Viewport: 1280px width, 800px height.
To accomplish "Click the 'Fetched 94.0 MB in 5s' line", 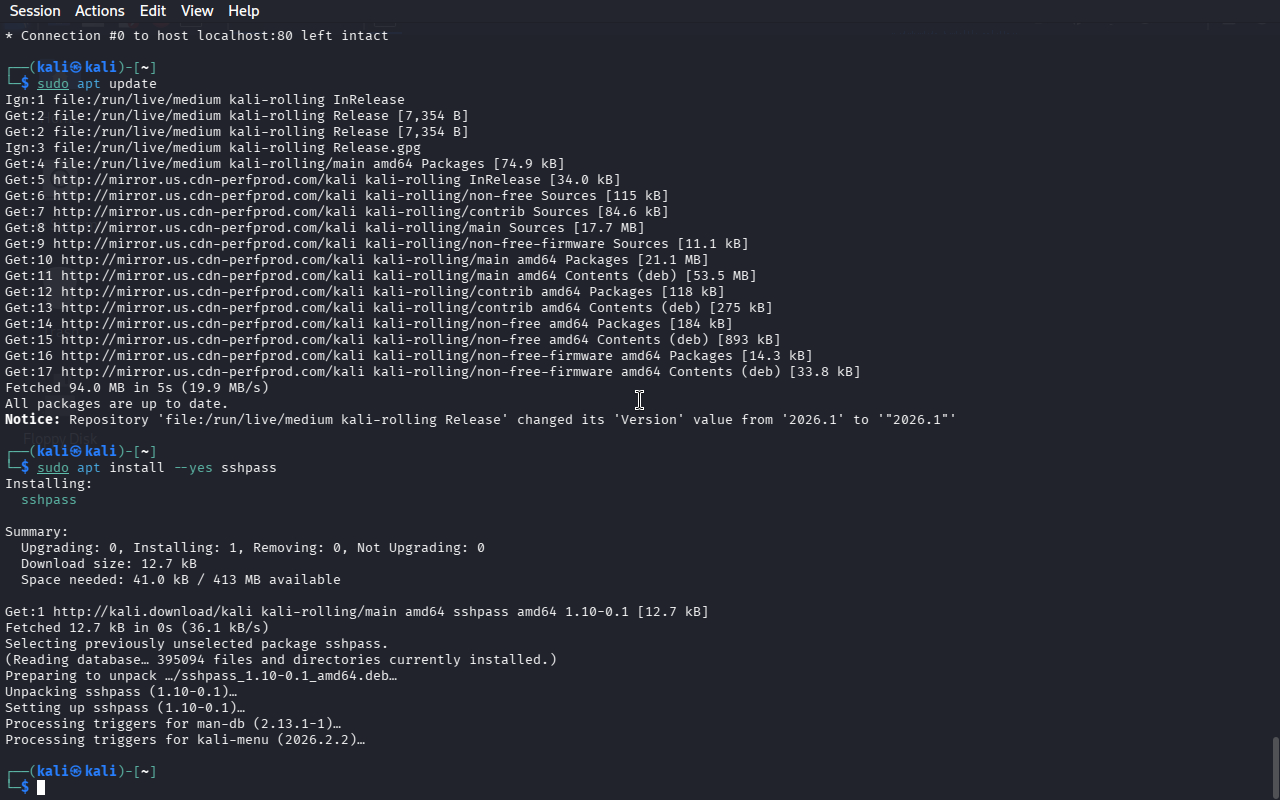I will coord(137,388).
